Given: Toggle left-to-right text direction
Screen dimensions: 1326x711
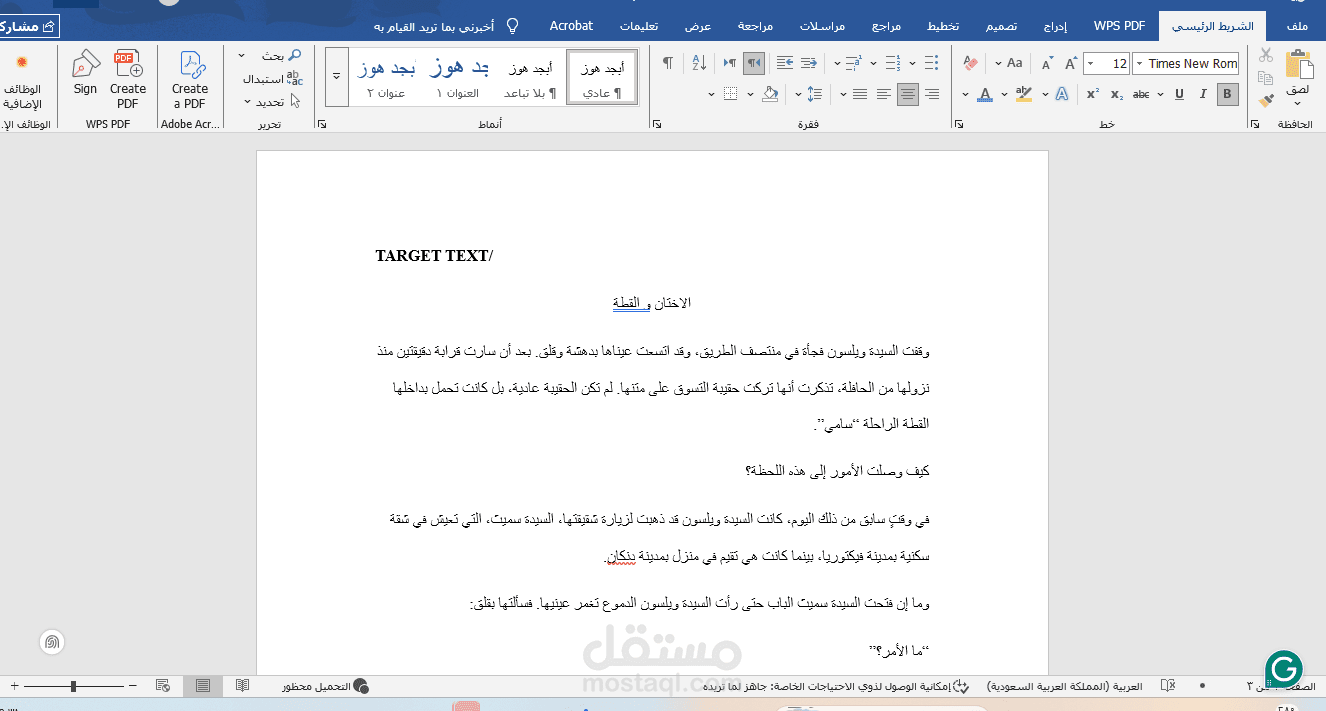Looking at the screenshot, I should pos(730,63).
